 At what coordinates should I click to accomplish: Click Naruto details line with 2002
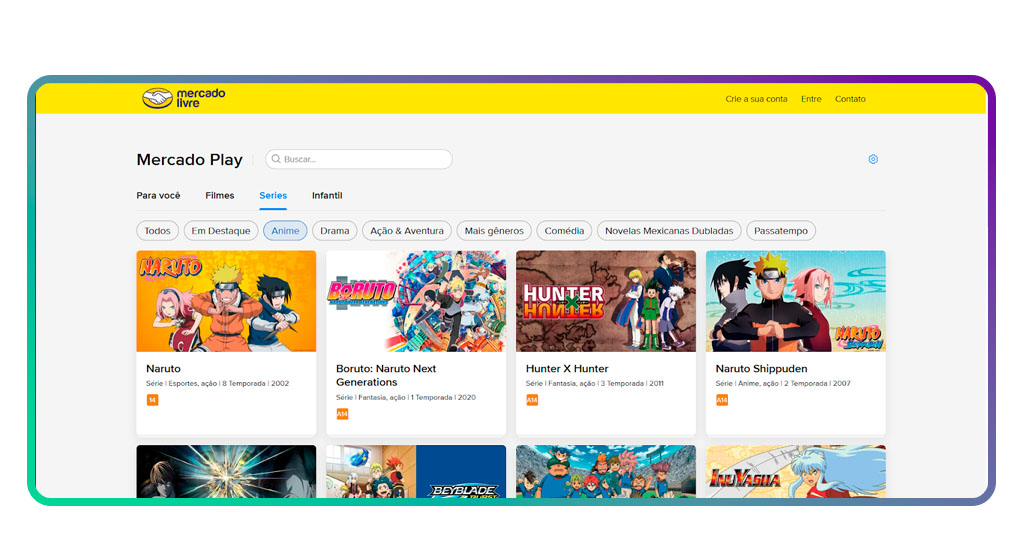pos(217,384)
